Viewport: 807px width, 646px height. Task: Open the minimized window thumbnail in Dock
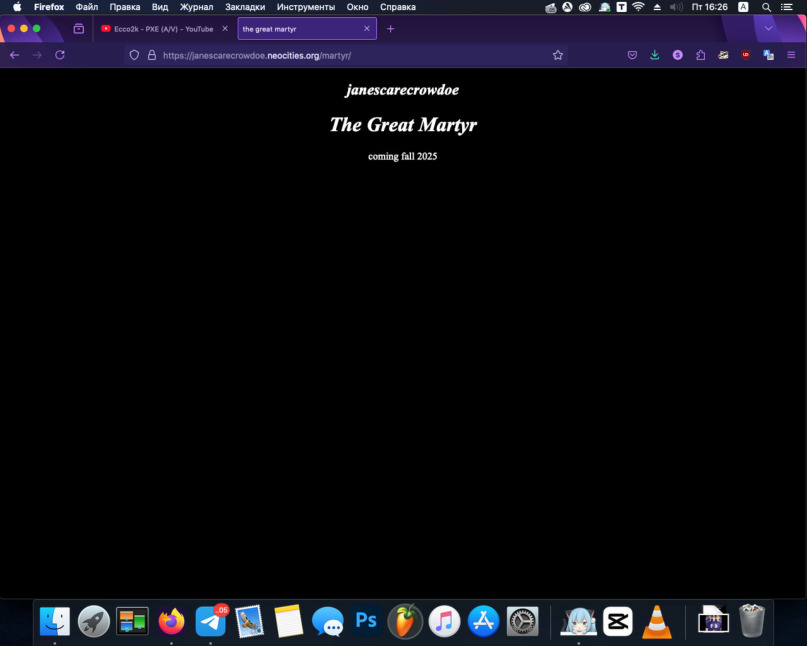[x=713, y=620]
